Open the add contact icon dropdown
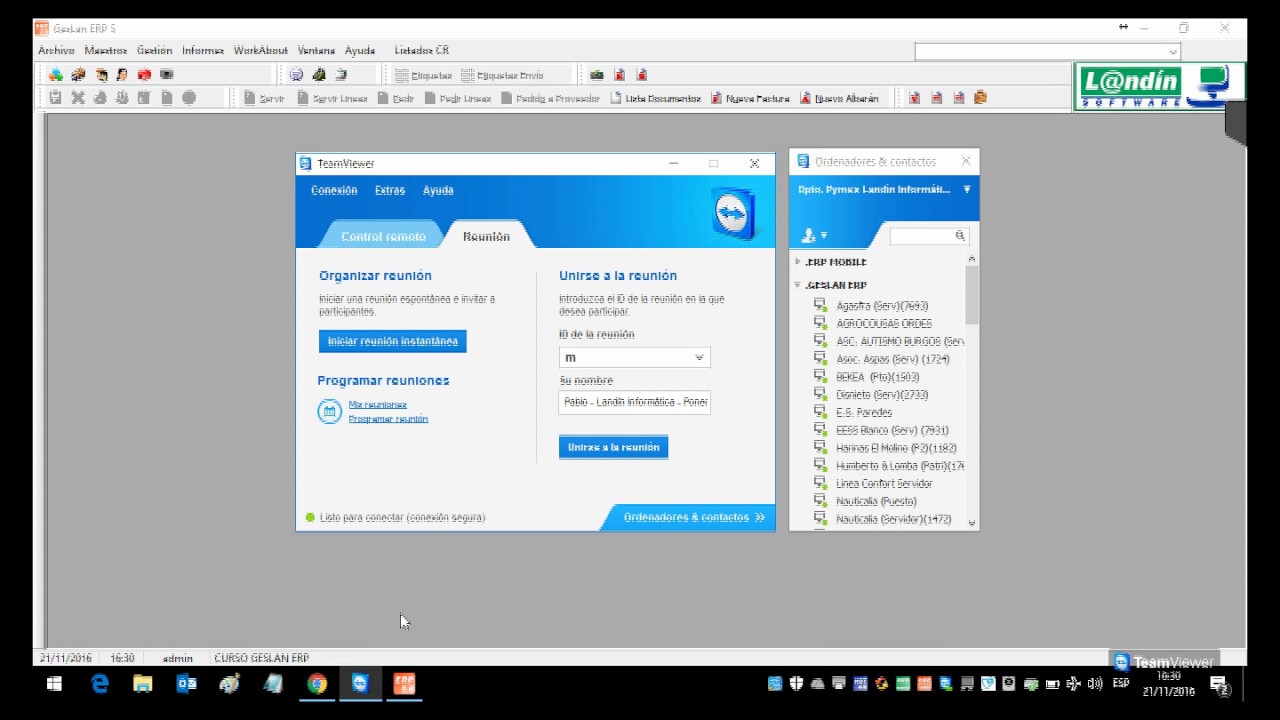 point(814,236)
